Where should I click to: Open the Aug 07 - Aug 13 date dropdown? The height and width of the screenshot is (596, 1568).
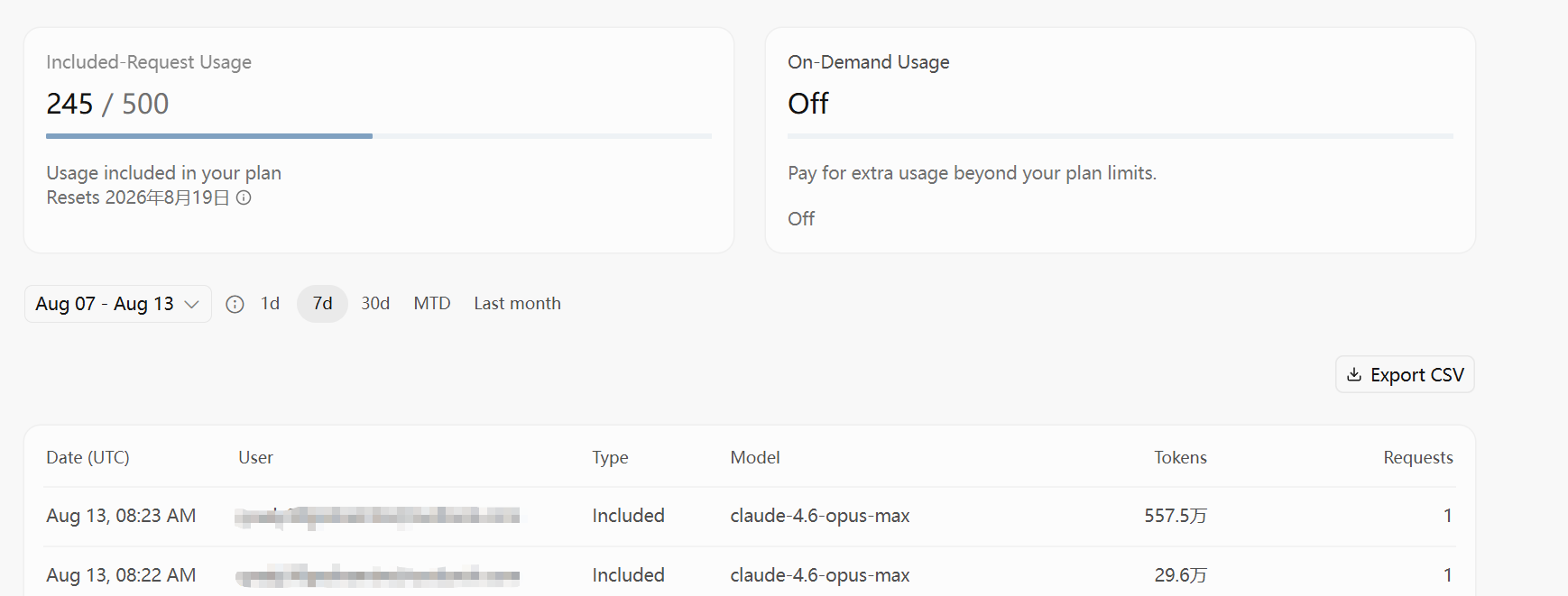point(118,304)
